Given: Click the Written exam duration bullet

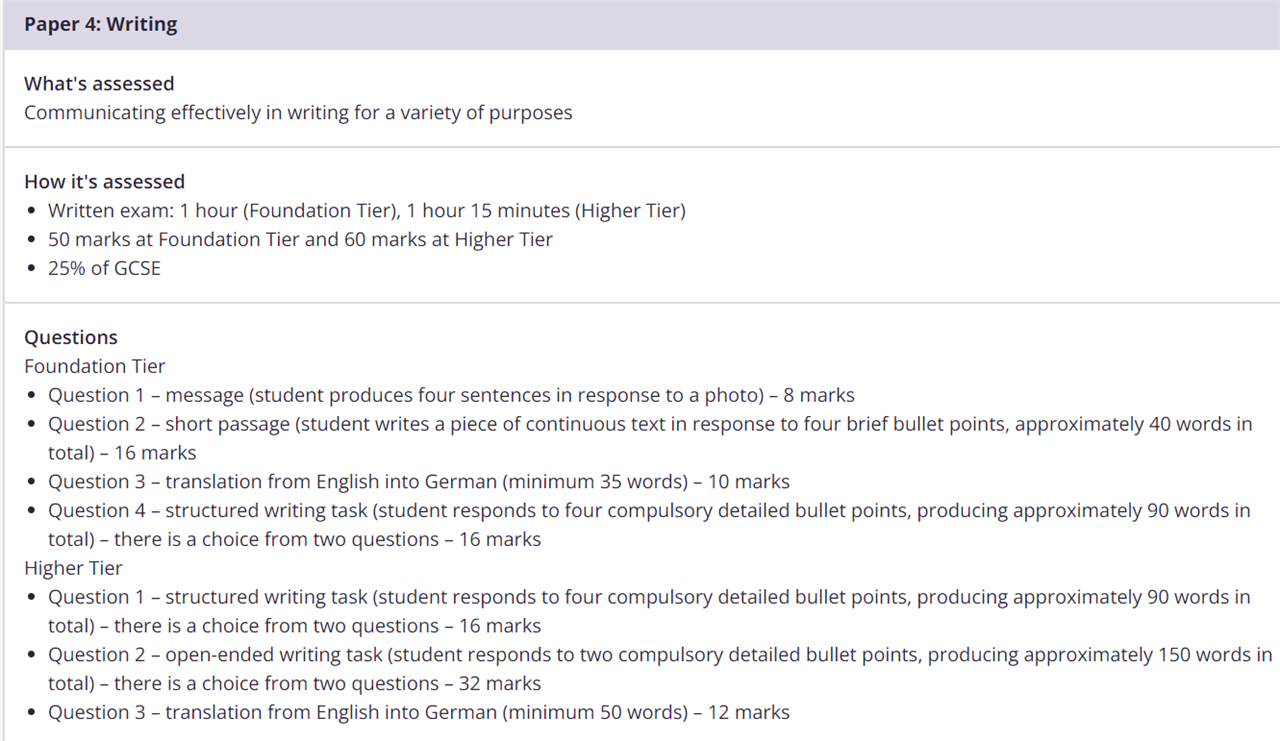Looking at the screenshot, I should [x=367, y=211].
